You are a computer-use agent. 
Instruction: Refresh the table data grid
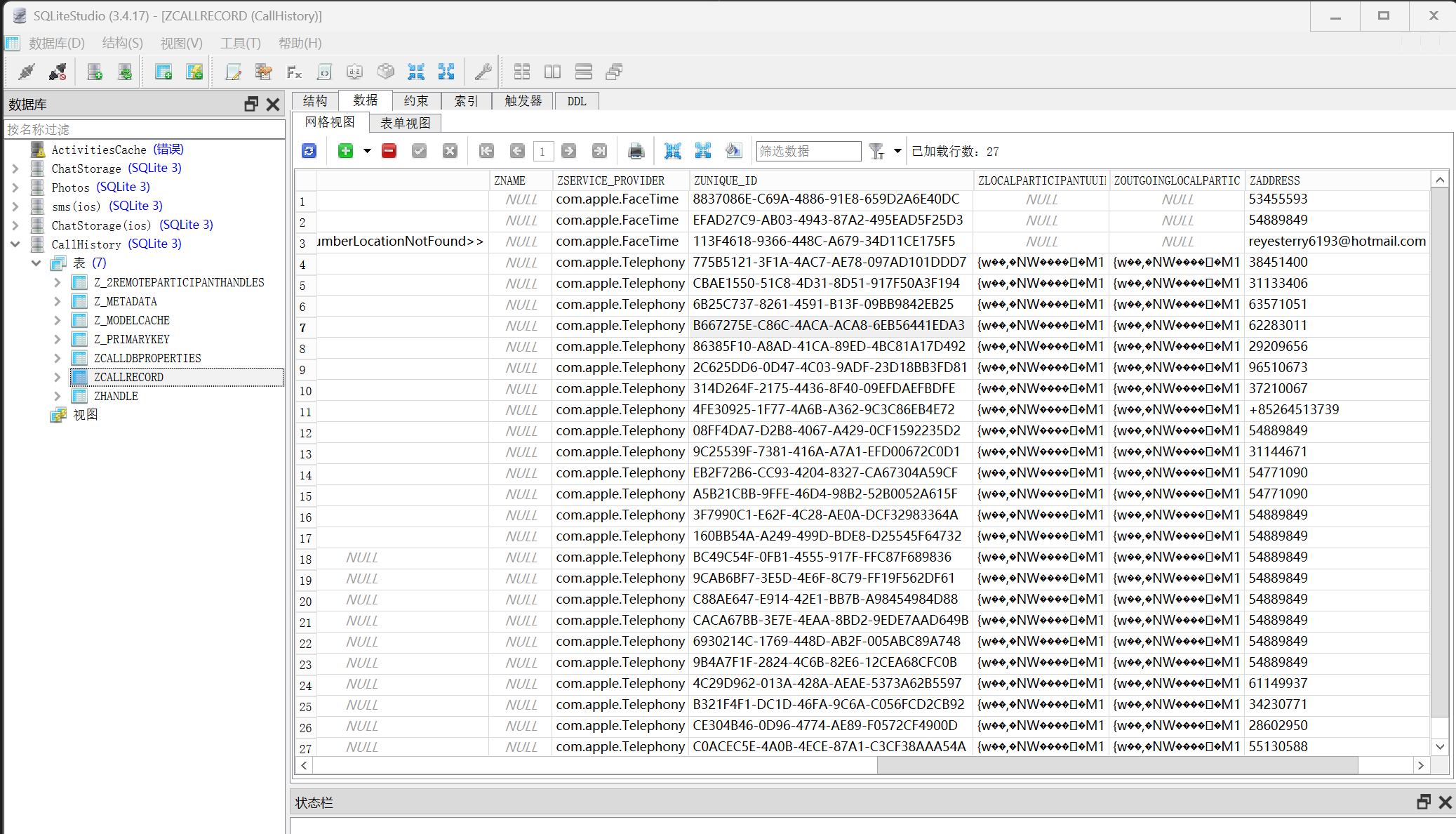[x=309, y=151]
